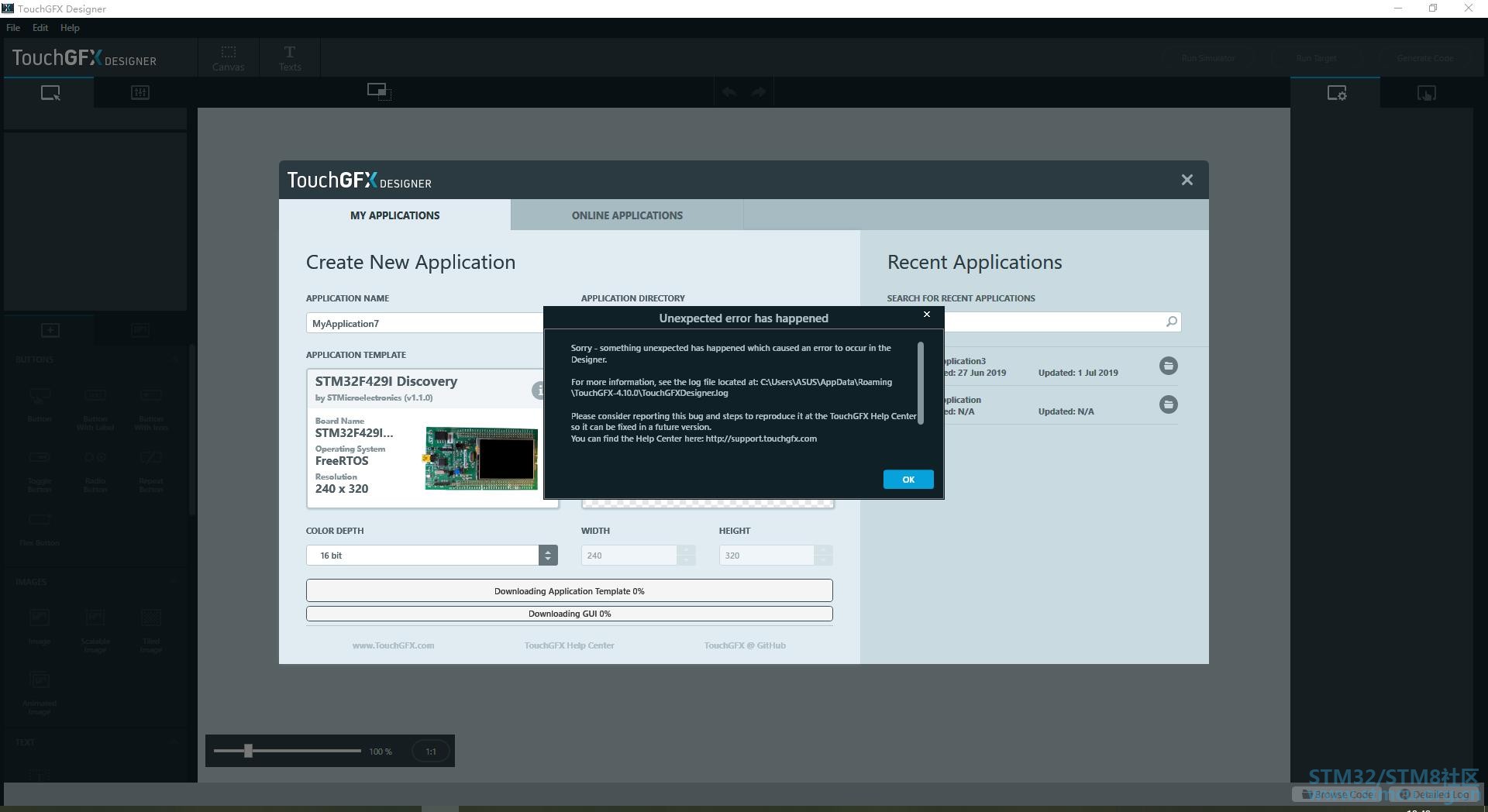Image resolution: width=1488 pixels, height=812 pixels.
Task: Click the 'Updated: 1 Jul 2019' text
Action: point(1078,373)
